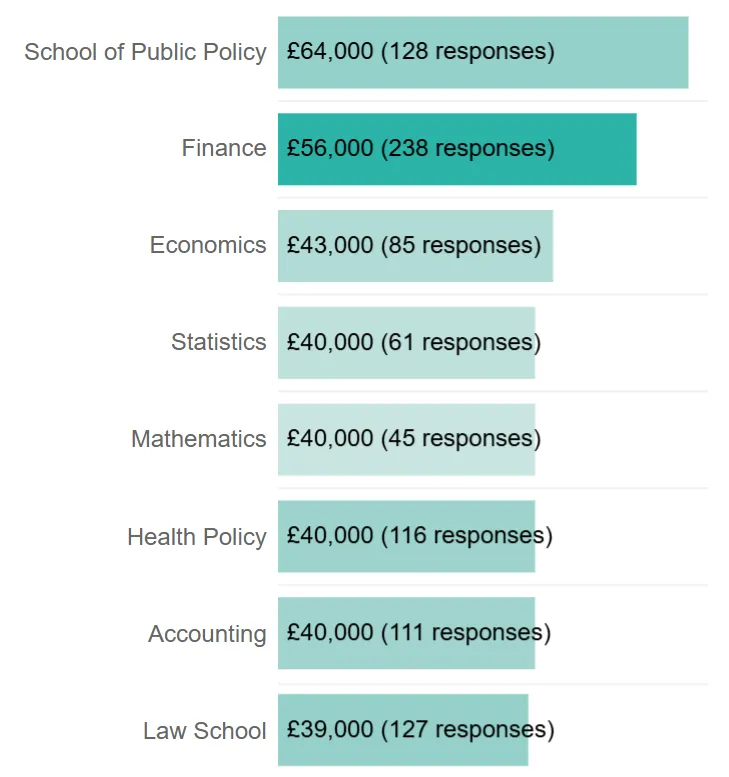729x777 pixels.
Task: Select the "£39,000 (127 responses)" data label
Action: [x=420, y=729]
